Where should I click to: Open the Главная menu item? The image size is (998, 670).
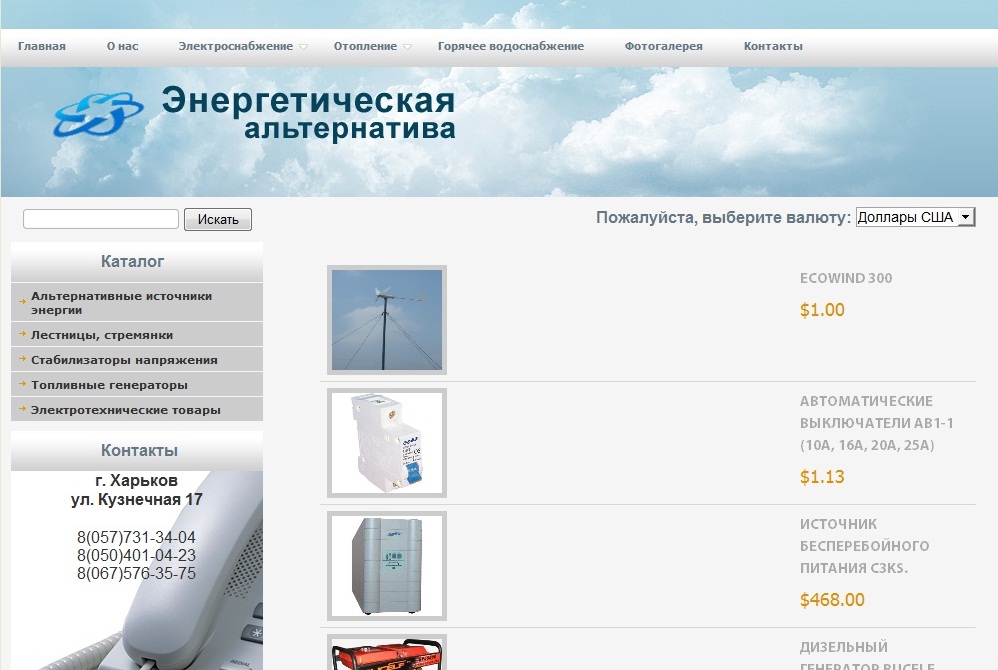click(x=41, y=45)
